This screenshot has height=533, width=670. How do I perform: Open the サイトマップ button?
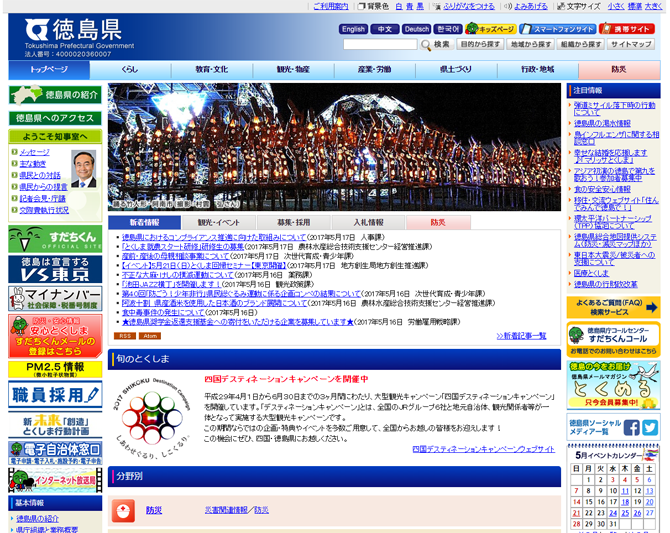[x=631, y=44]
